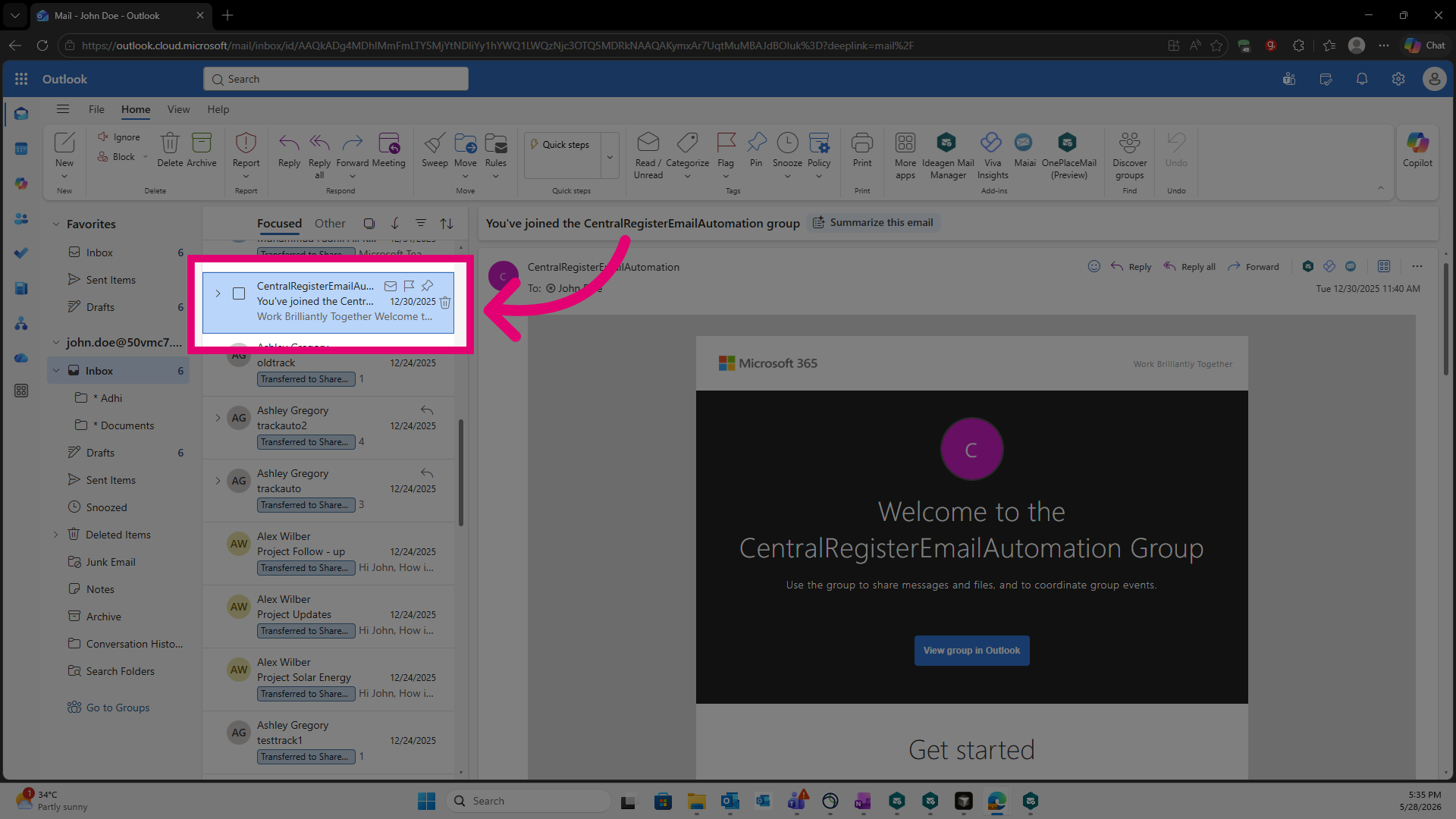1456x819 pixels.
Task: Toggle select-all messages icon beside Other
Action: tap(369, 224)
